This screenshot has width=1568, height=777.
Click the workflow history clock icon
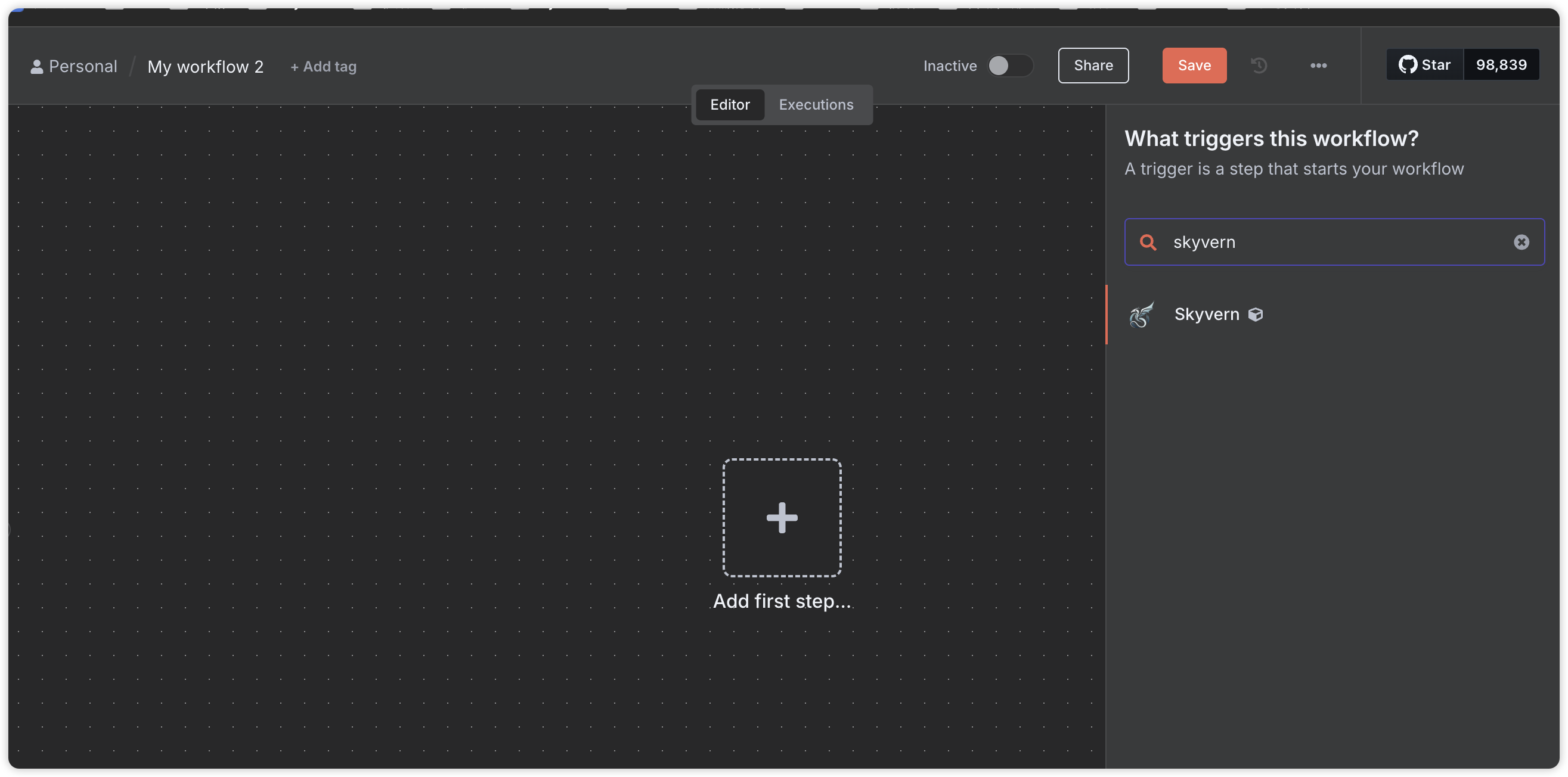[x=1259, y=65]
